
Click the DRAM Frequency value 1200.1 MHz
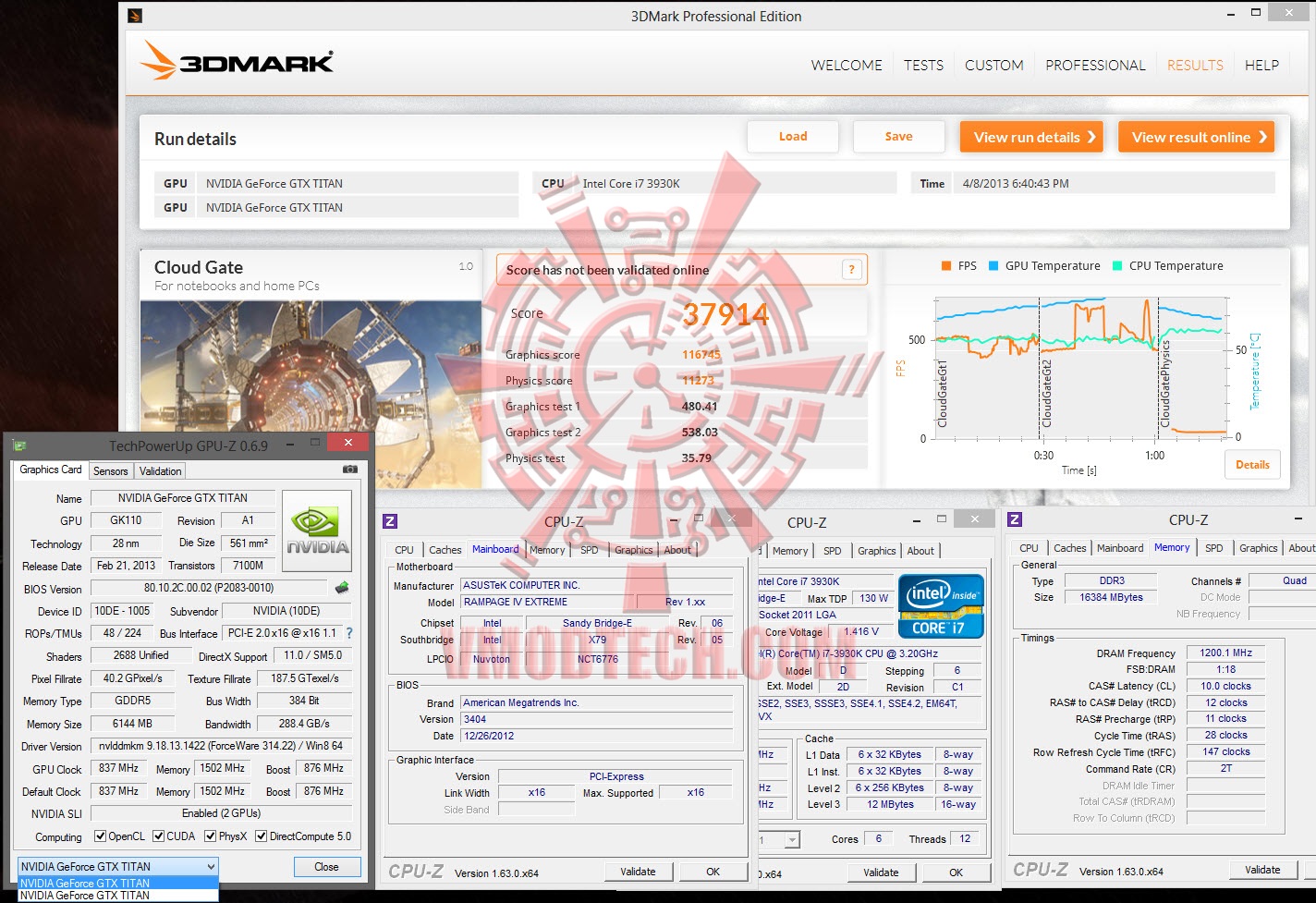(1225, 653)
